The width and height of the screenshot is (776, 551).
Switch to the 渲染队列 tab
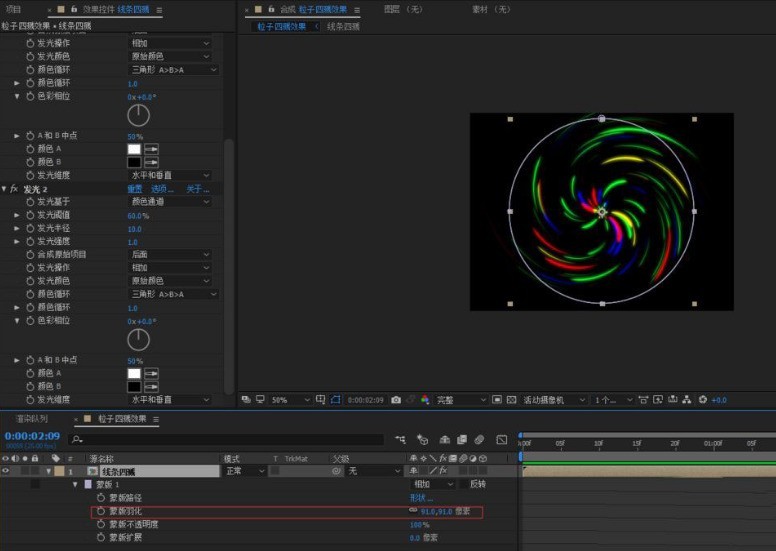(32, 419)
